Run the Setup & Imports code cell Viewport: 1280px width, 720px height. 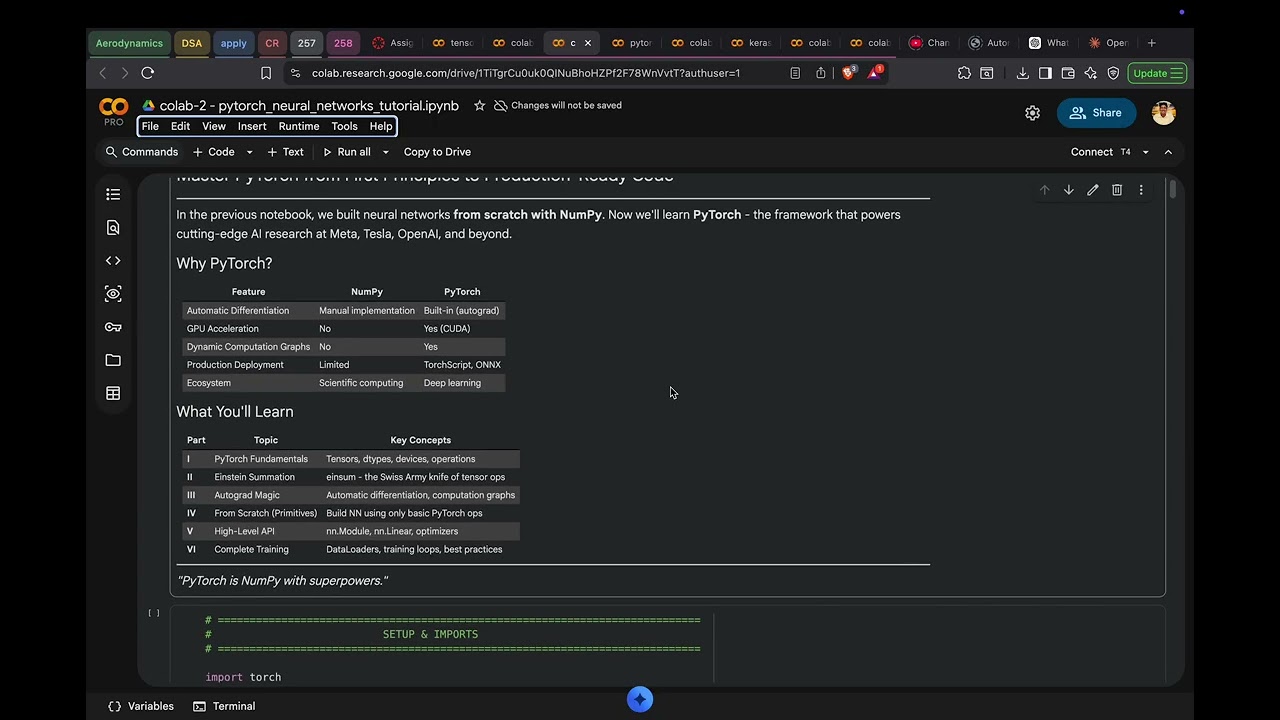(154, 613)
